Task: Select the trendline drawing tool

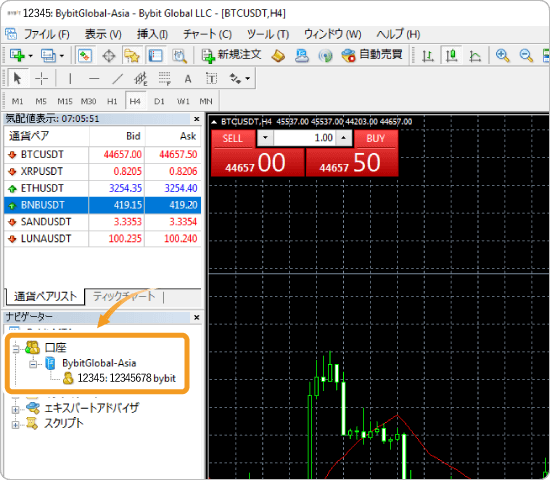Action: click(x=117, y=78)
